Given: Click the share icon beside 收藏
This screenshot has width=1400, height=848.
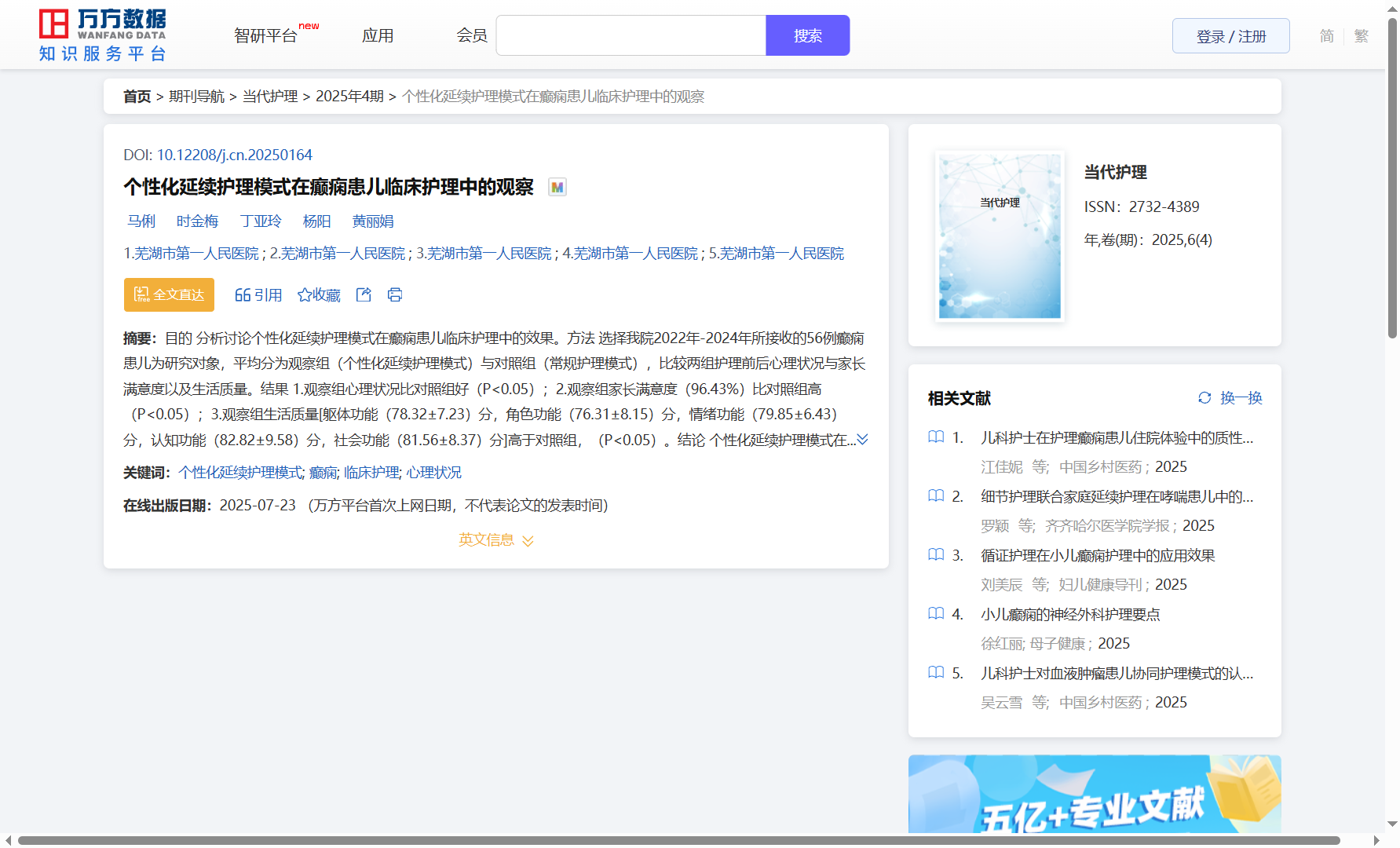Looking at the screenshot, I should click(x=364, y=295).
